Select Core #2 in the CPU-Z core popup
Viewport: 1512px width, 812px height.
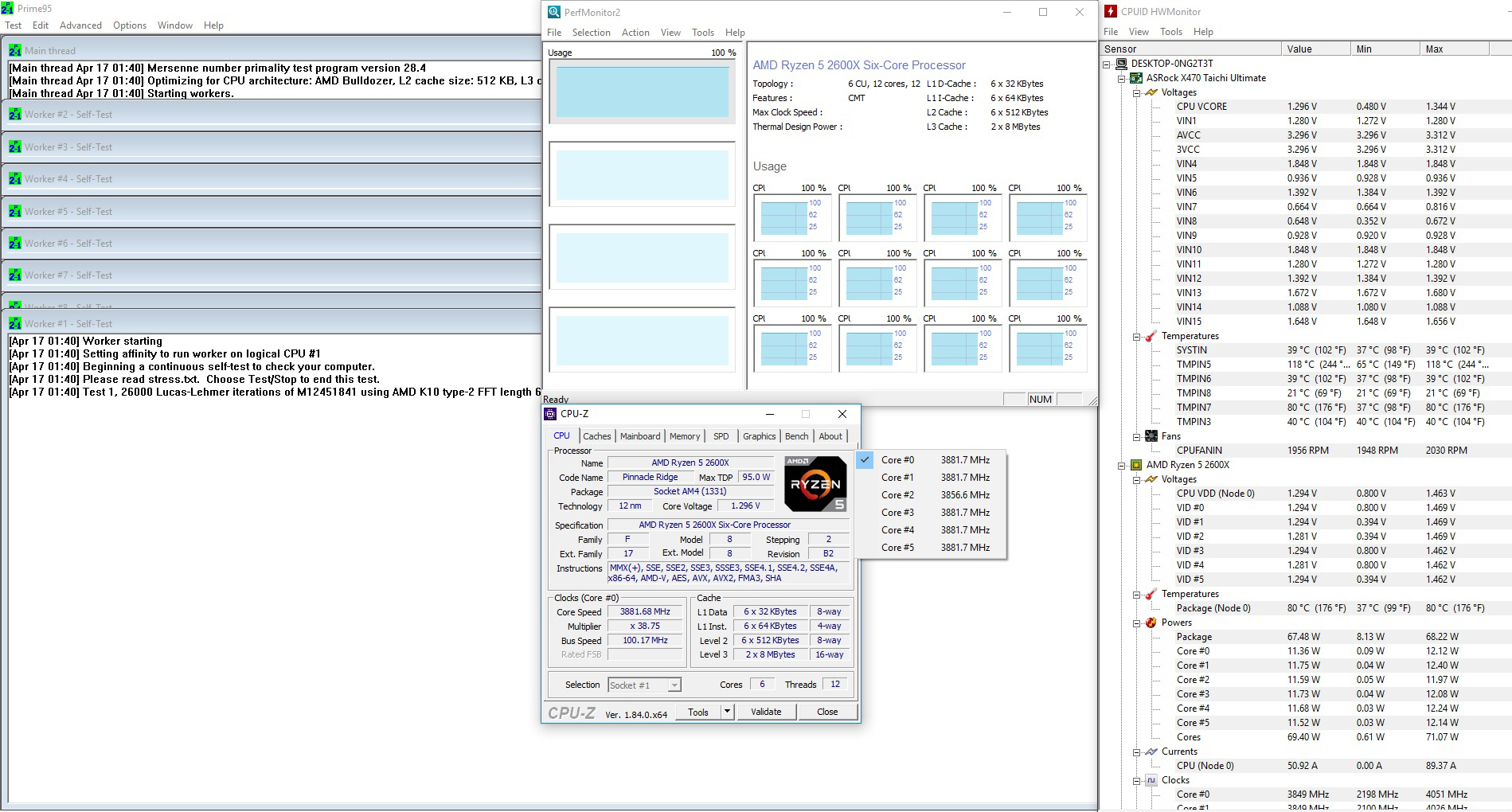(932, 495)
